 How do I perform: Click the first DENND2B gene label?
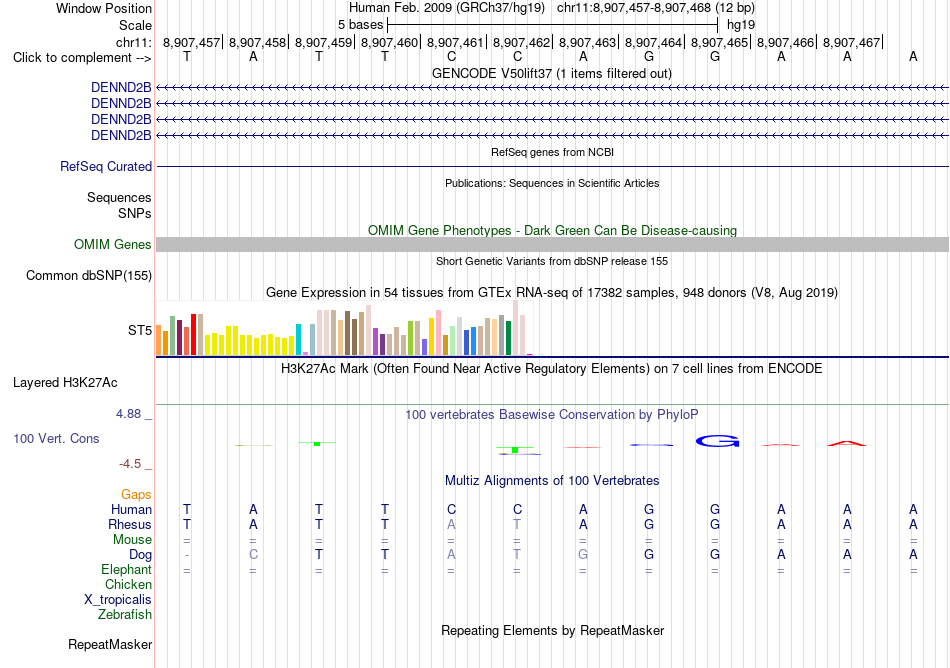121,87
